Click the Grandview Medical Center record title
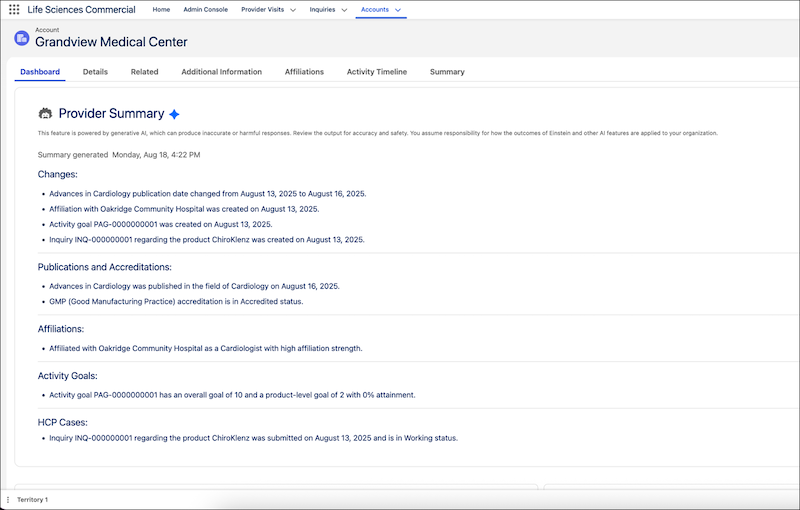800x510 pixels. (111, 42)
